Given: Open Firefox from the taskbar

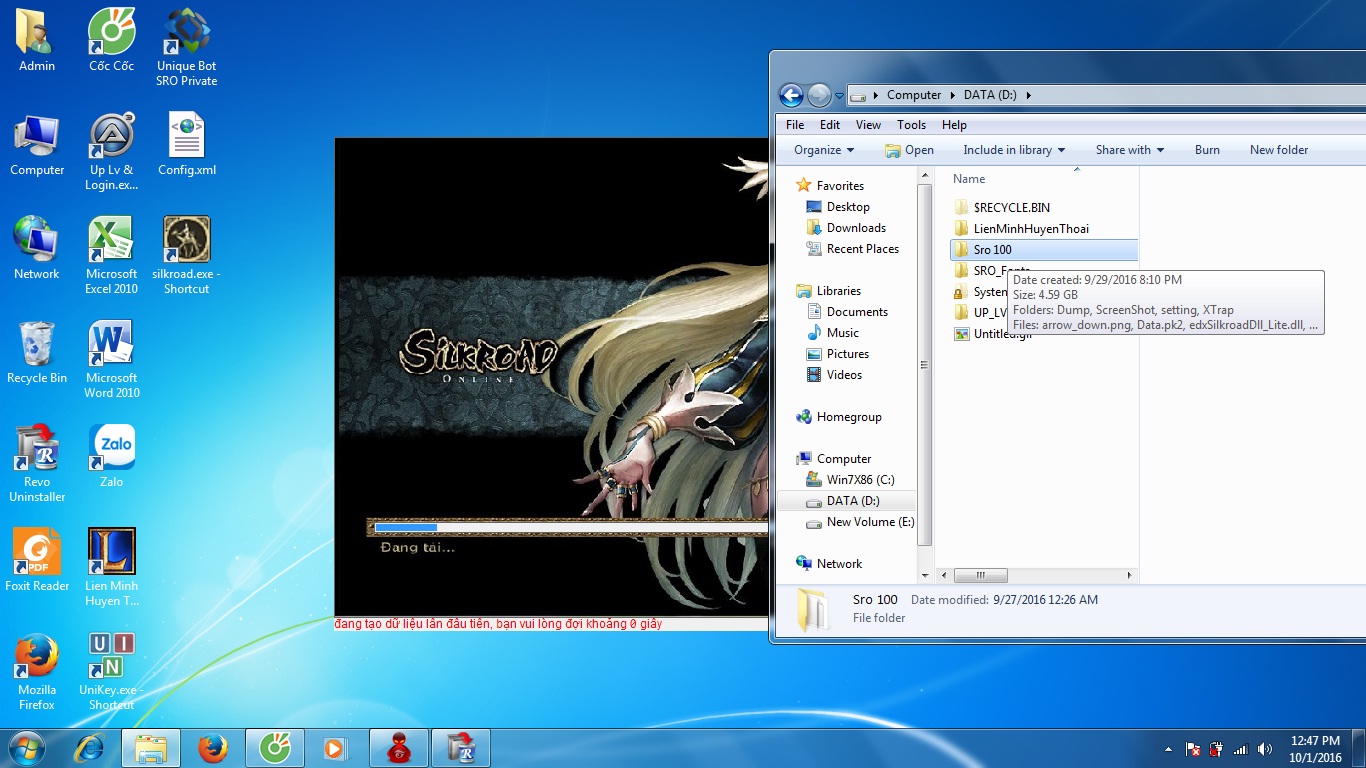Looking at the screenshot, I should [x=212, y=748].
